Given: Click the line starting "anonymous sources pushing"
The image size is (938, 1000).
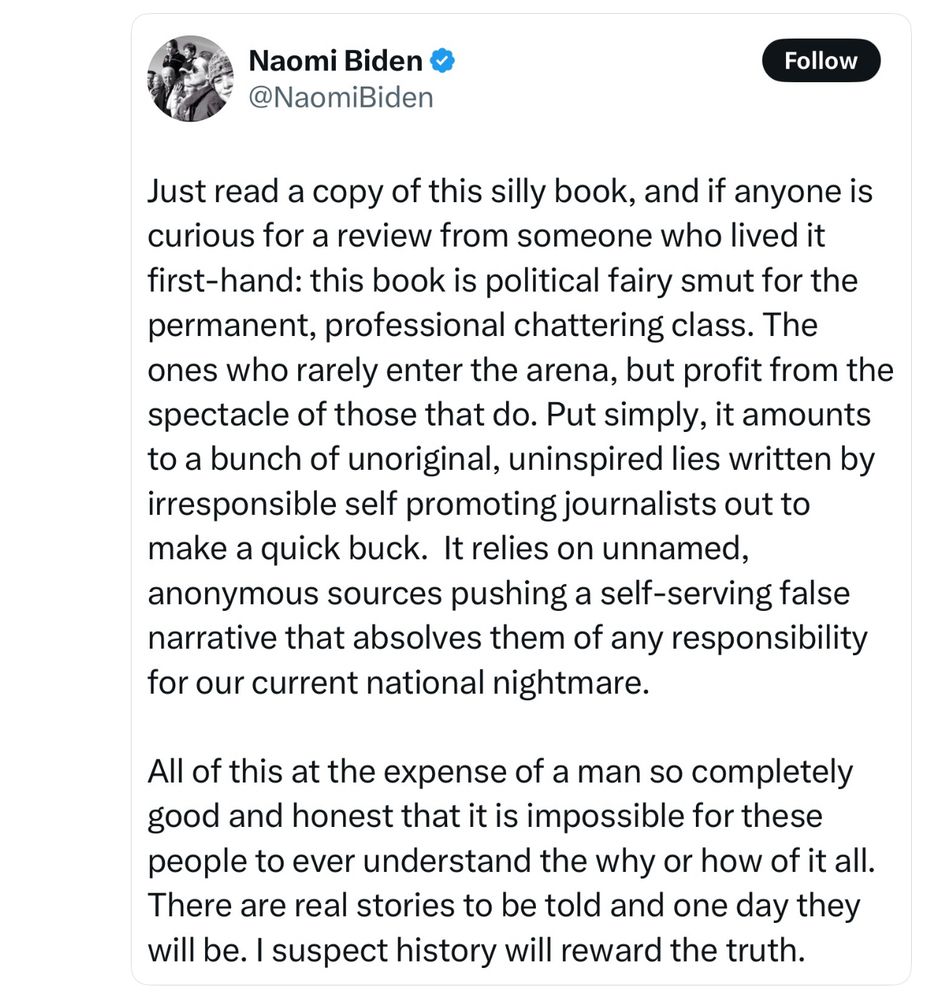Looking at the screenshot, I should [x=498, y=593].
